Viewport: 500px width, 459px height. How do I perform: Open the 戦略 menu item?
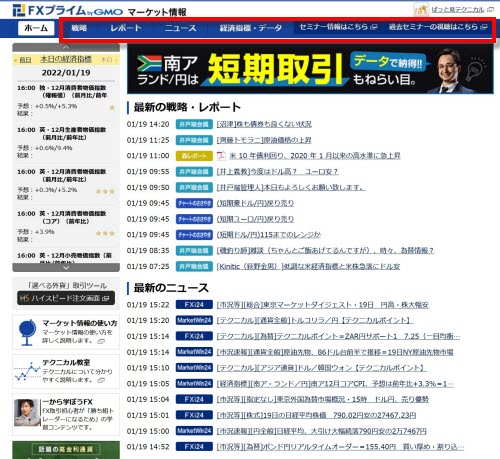(x=79, y=28)
